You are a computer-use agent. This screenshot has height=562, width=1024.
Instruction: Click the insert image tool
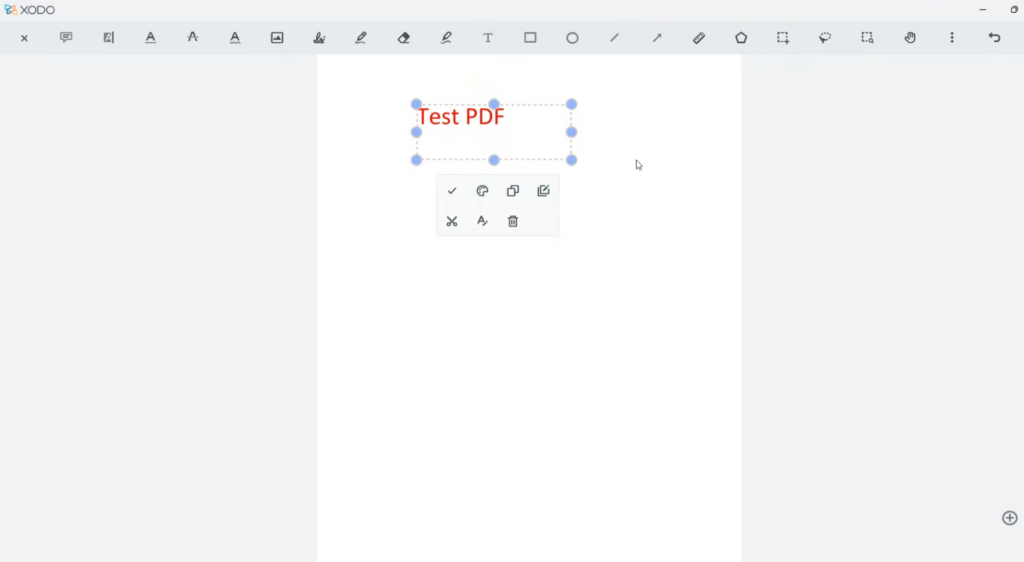pyautogui.click(x=277, y=38)
